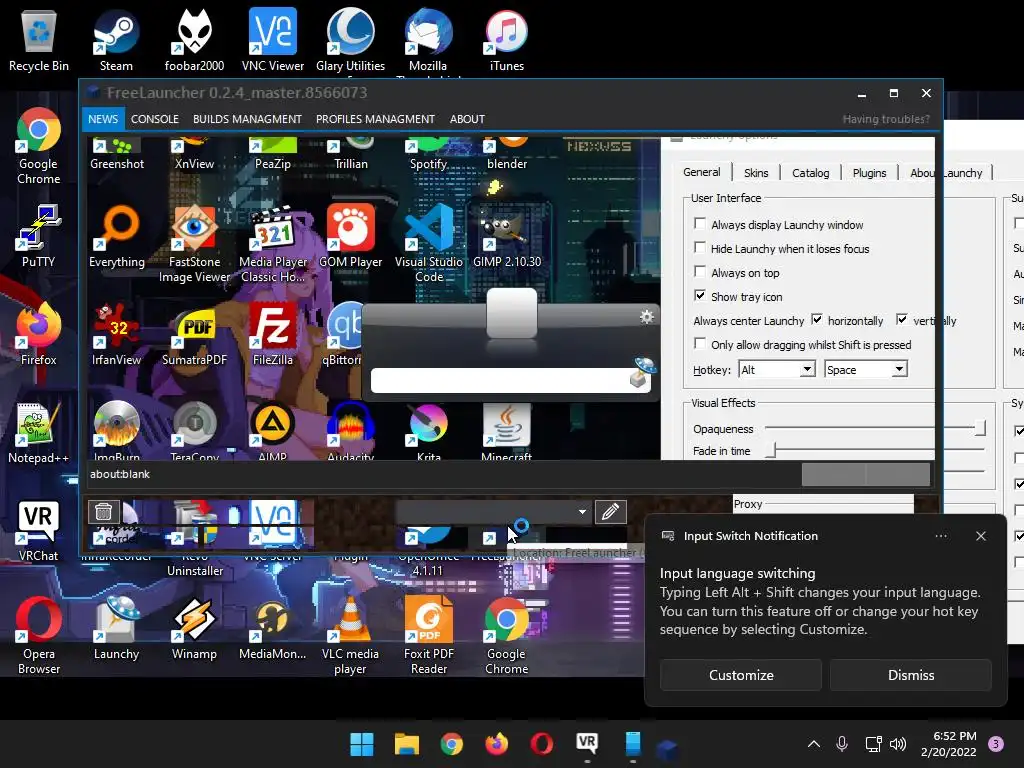Image resolution: width=1024 pixels, height=768 pixels.
Task: Launch Firefox from the desktop
Action: 39,334
